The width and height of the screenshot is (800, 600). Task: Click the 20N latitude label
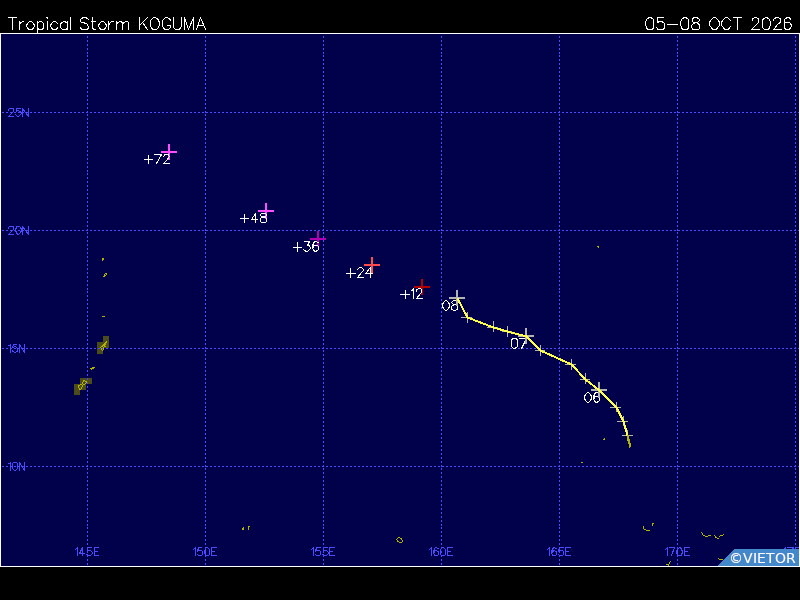pos(18,231)
